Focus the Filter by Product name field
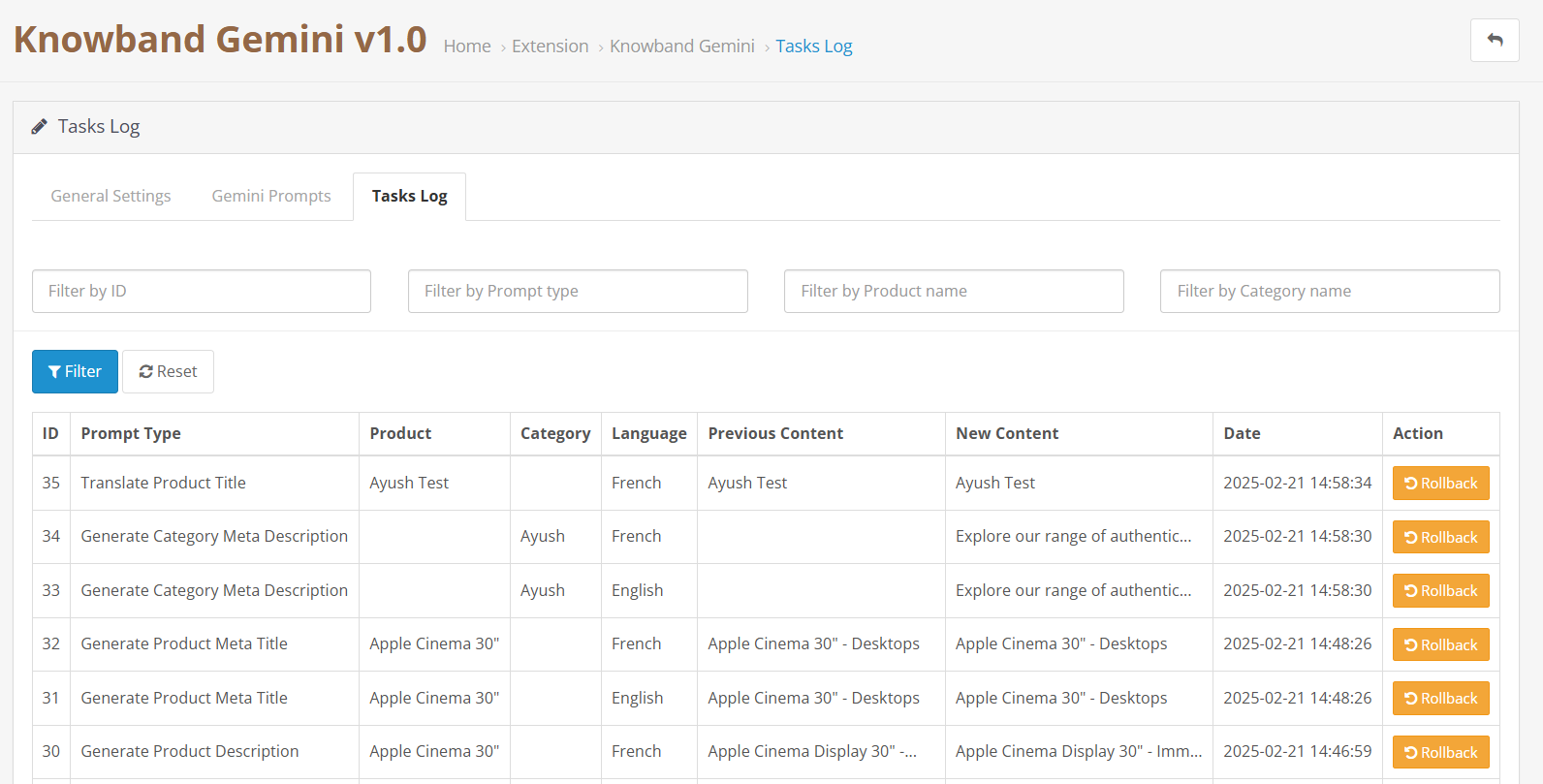Screen dimensions: 1543x784 [x=954, y=291]
